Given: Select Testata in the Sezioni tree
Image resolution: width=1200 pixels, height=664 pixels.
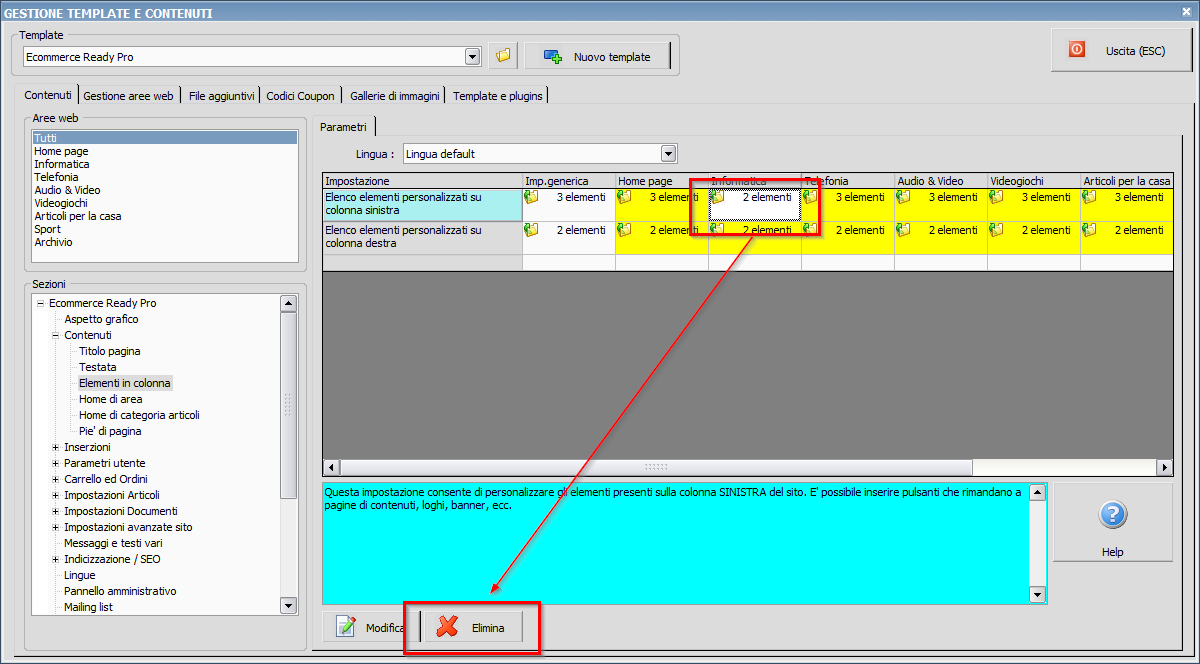Looking at the screenshot, I should 97,367.
